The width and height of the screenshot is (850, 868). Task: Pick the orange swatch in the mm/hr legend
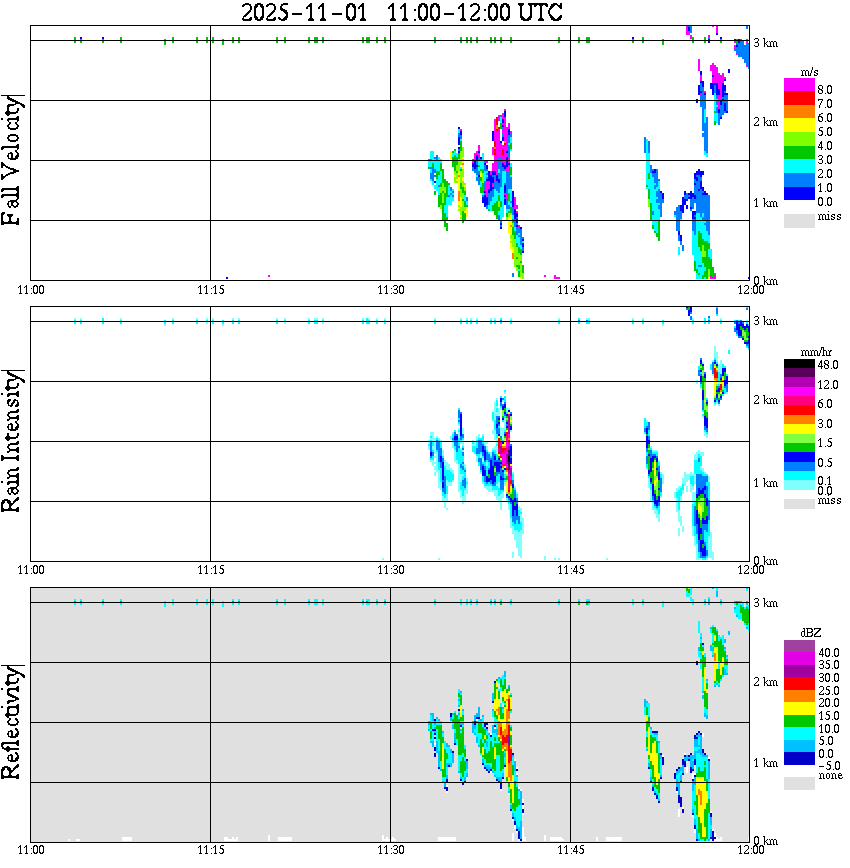click(x=799, y=419)
